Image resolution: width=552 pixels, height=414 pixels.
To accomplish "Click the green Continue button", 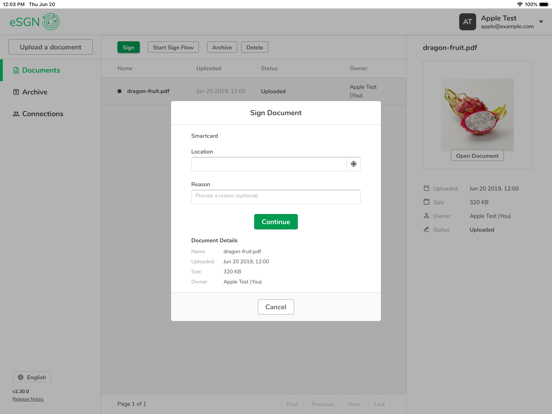I will pos(276,222).
